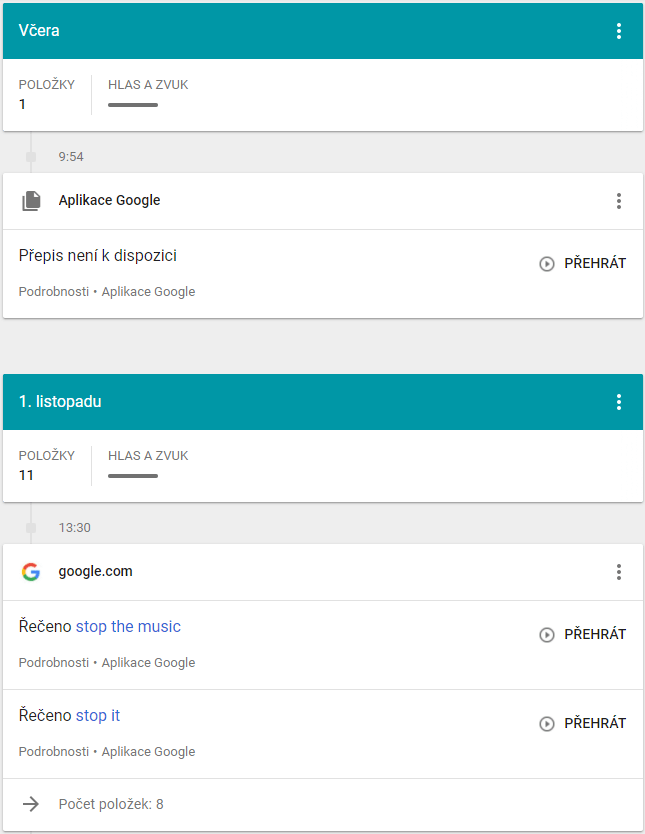This screenshot has width=645, height=834.
Task: Expand the 'Počet položek: 8' arrow
Action: point(31,804)
